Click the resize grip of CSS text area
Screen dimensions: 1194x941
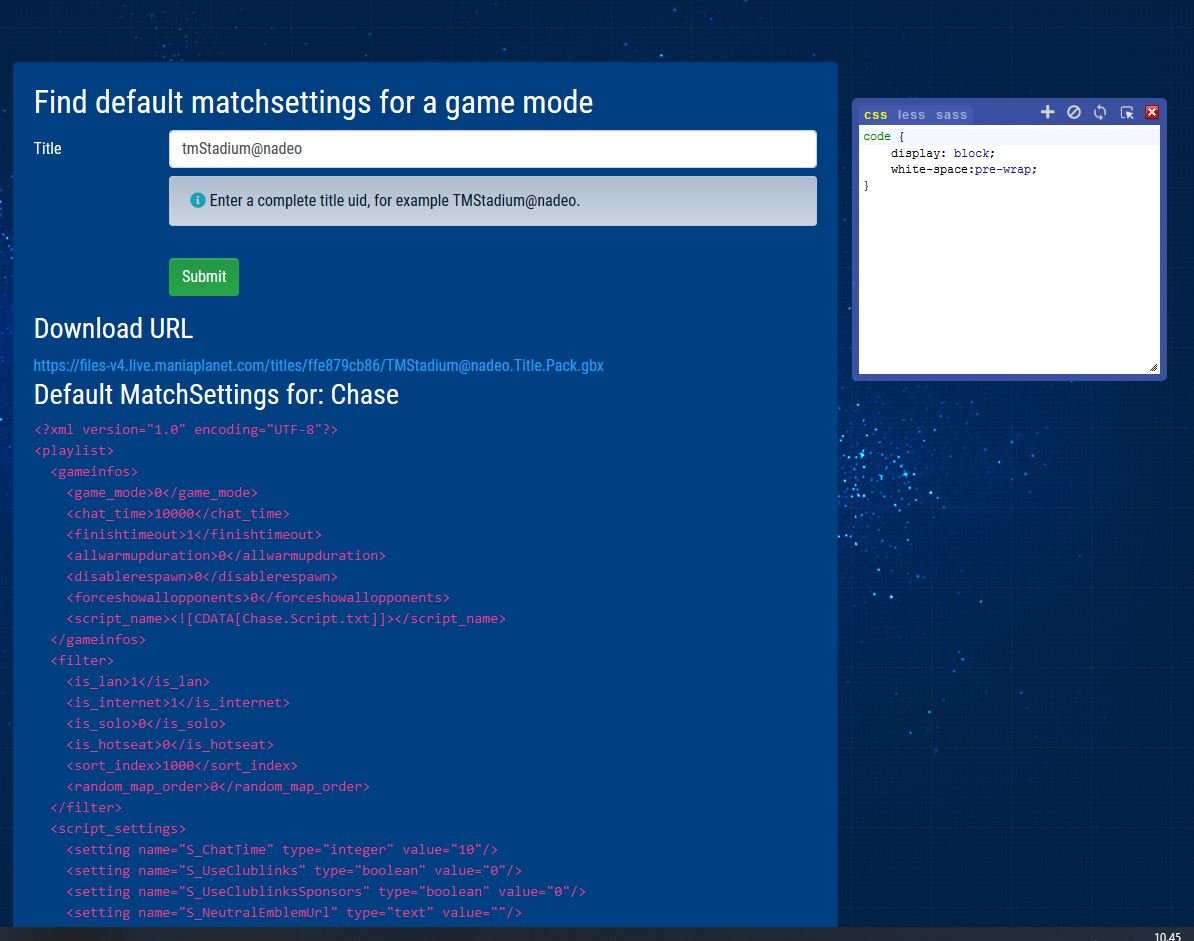pyautogui.click(x=1154, y=368)
